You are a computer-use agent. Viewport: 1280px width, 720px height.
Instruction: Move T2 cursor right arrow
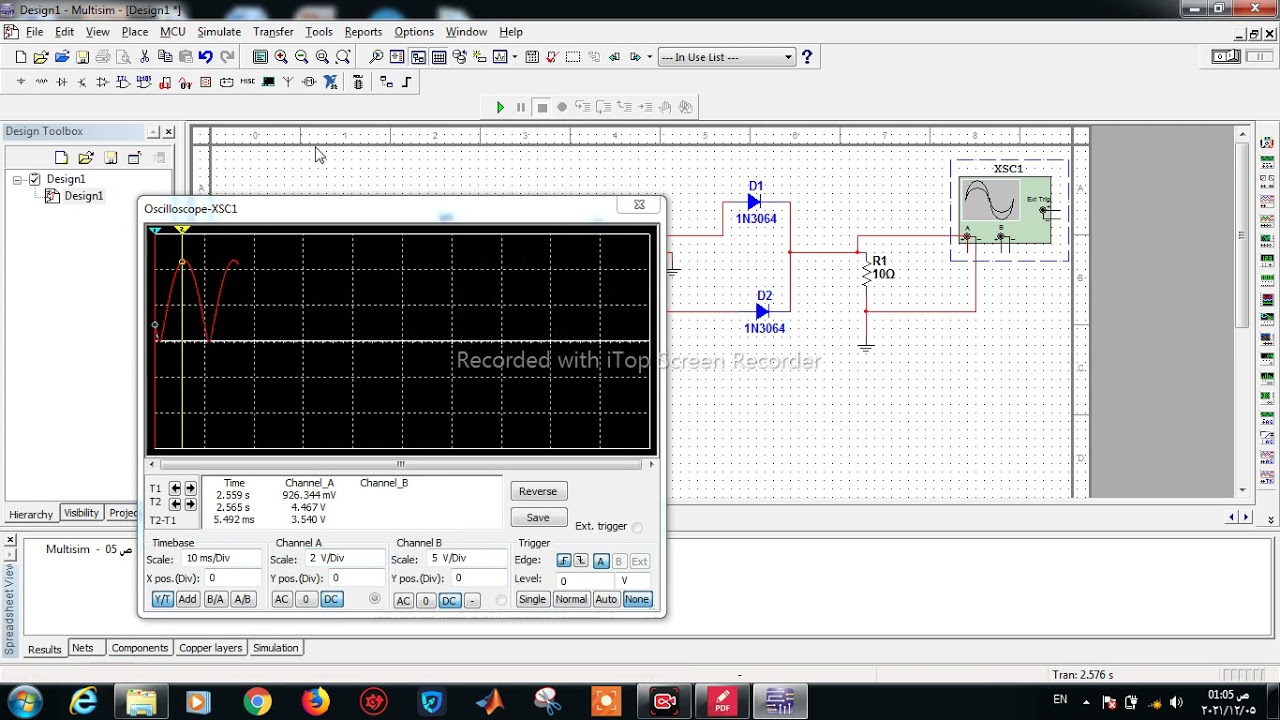coord(190,504)
